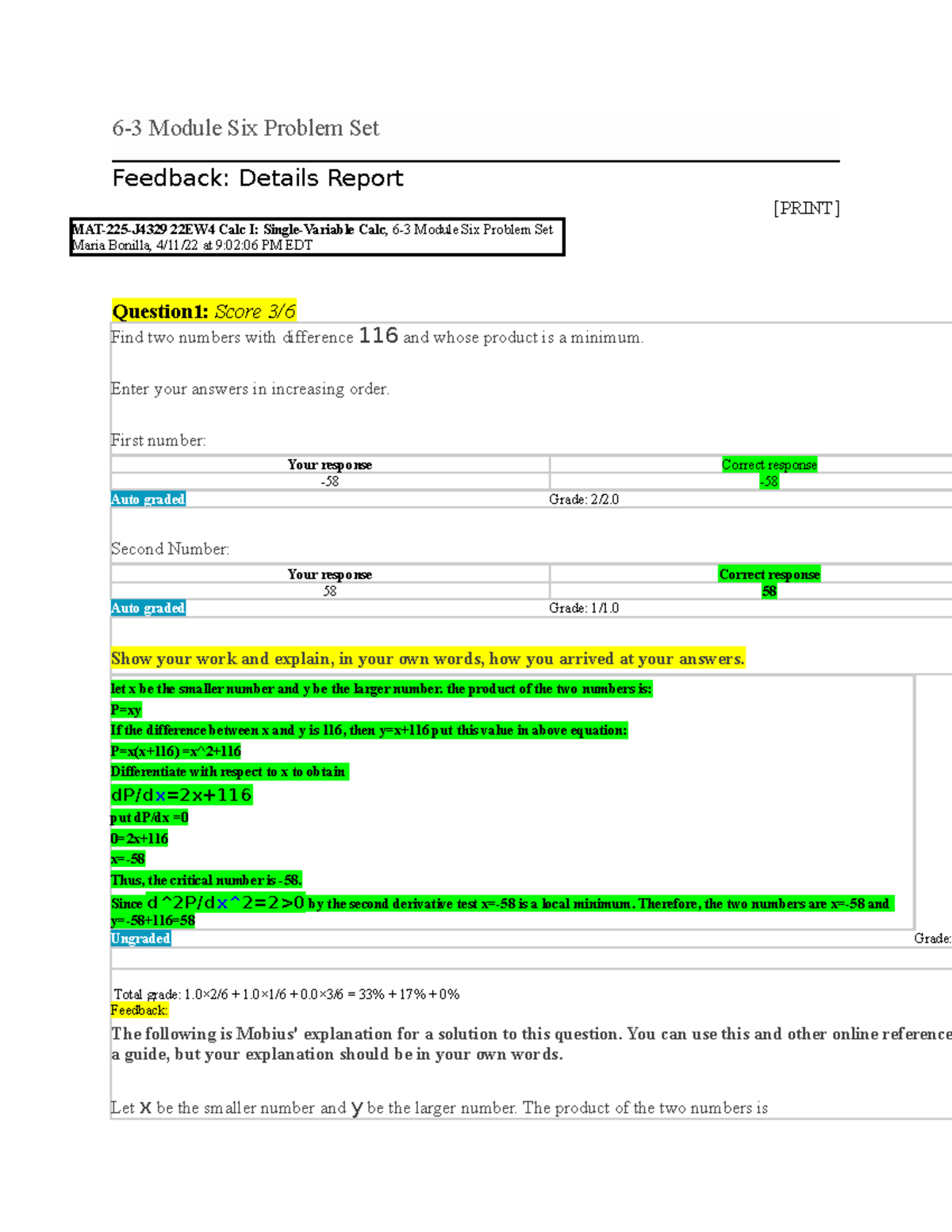Click the 'First number:' label

tap(158, 440)
